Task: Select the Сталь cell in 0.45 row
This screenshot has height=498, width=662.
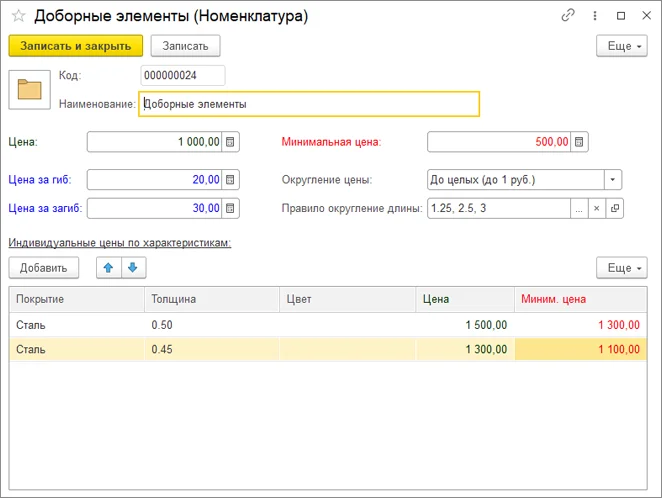Action: click(77, 349)
